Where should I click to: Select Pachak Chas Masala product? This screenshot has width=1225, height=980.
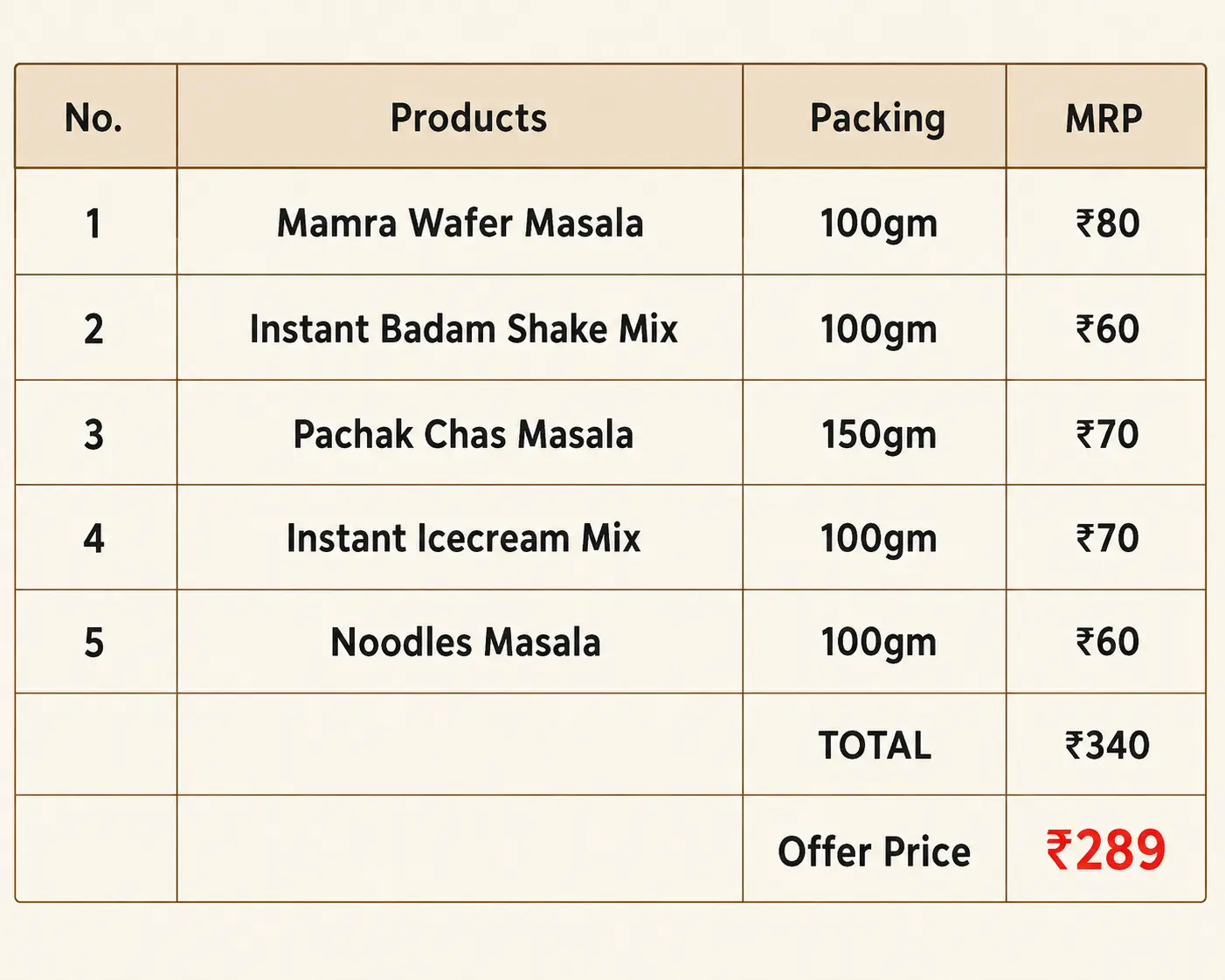(463, 434)
